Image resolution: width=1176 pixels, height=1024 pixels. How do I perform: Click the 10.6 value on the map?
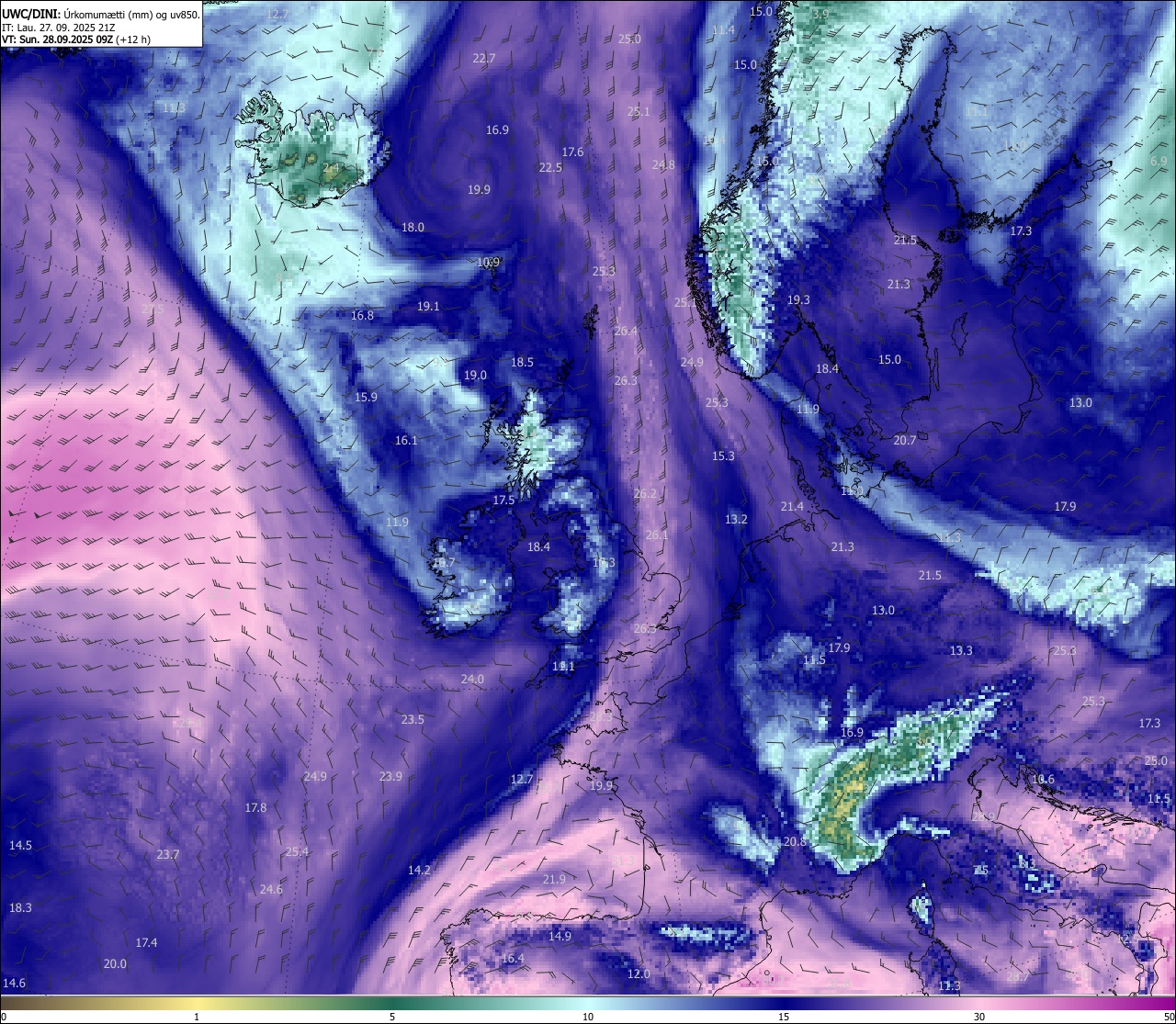pos(1043,780)
